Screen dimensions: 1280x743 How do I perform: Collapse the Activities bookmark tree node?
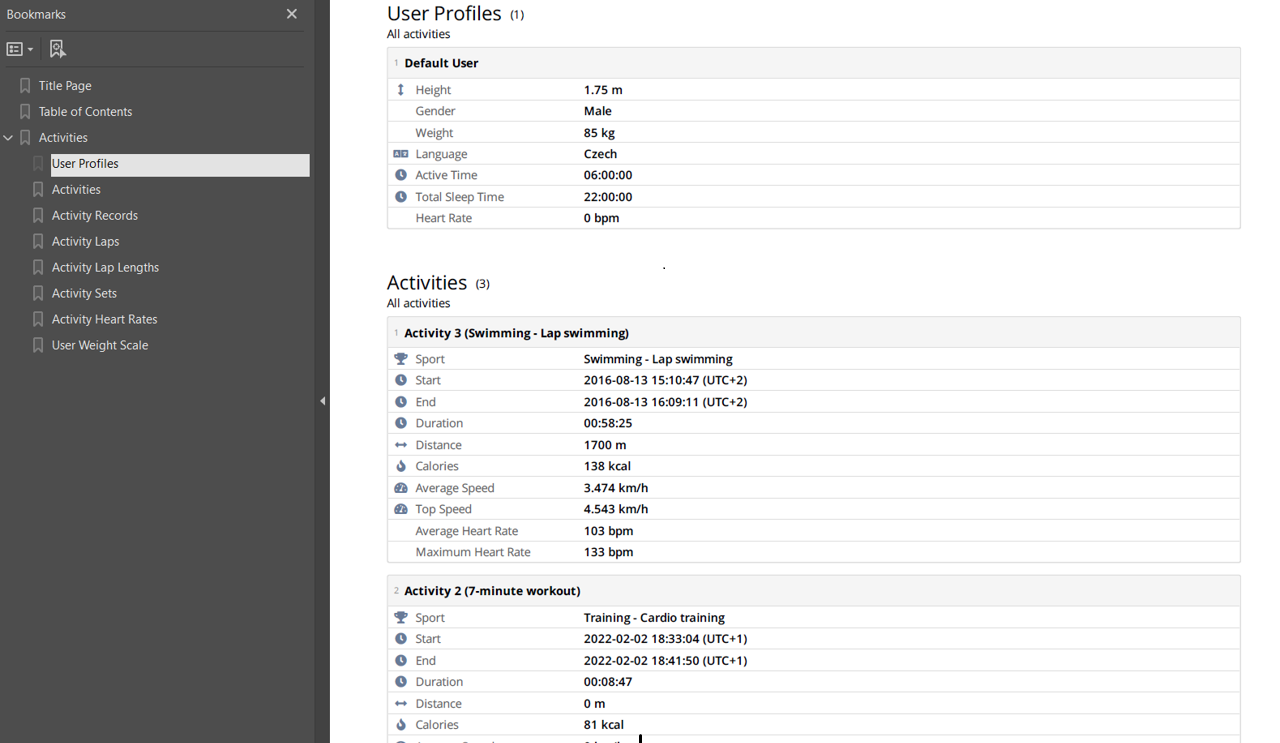pyautogui.click(x=9, y=138)
